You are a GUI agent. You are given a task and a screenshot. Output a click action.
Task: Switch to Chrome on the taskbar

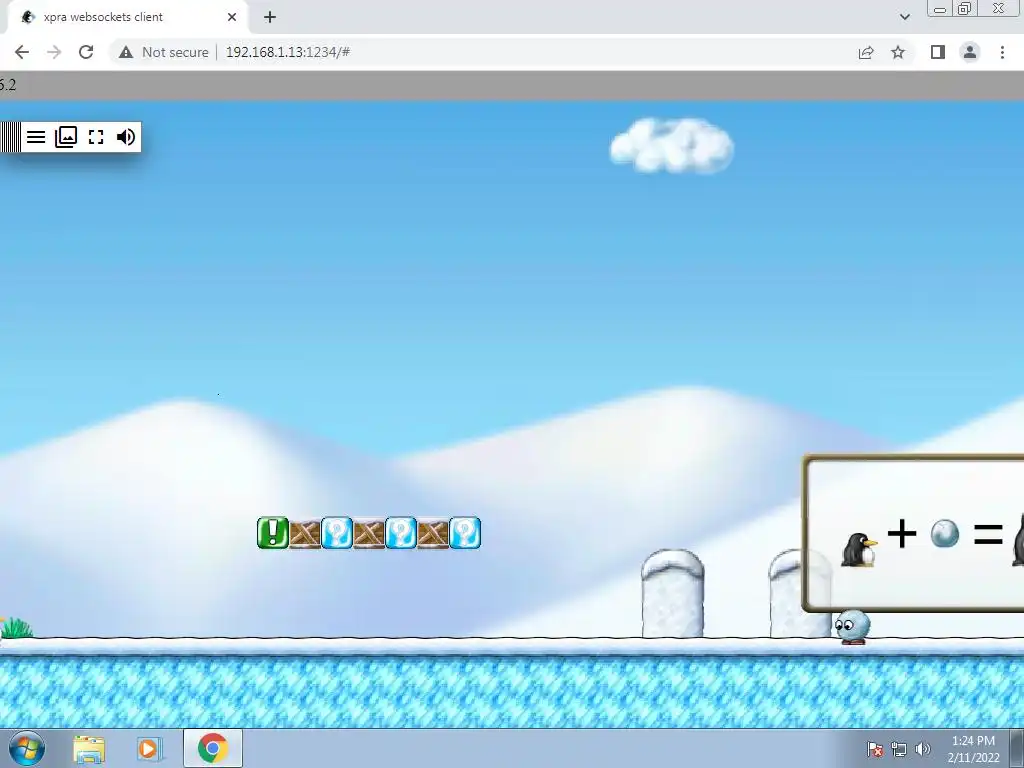[213, 748]
